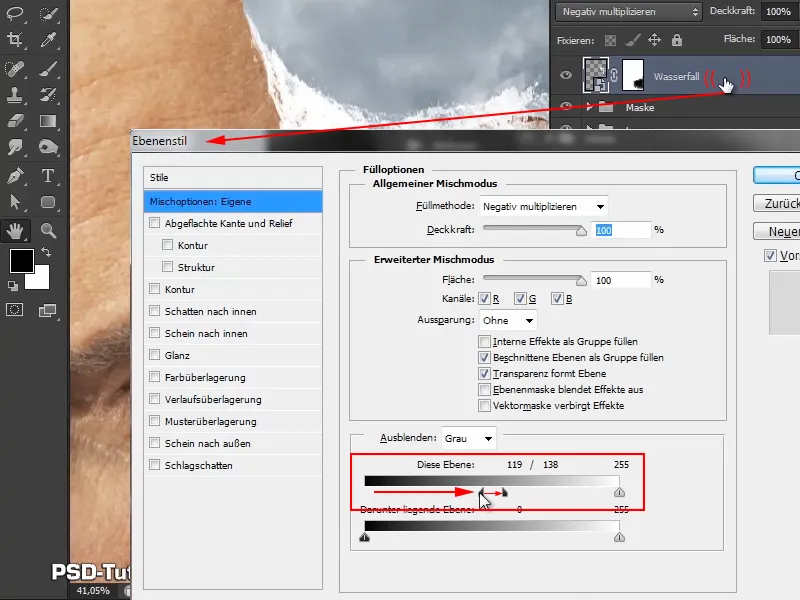800x600 pixels.
Task: Open the Glanz style settings
Action: (177, 355)
